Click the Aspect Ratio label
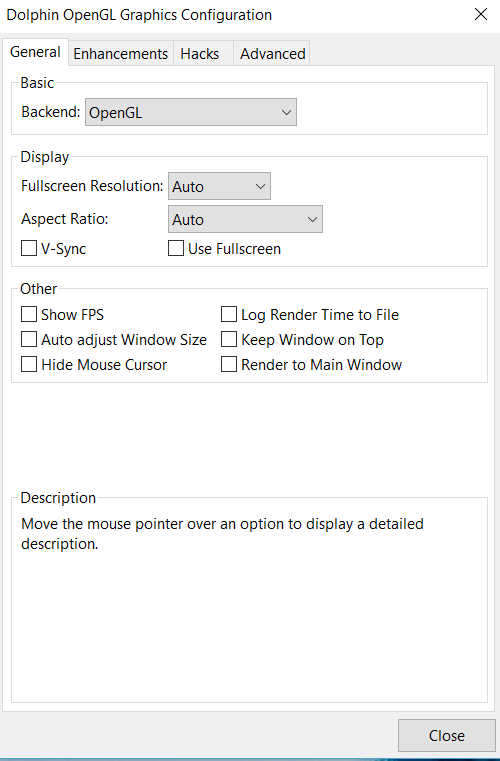Screen dimensions: 500x761 [65, 219]
